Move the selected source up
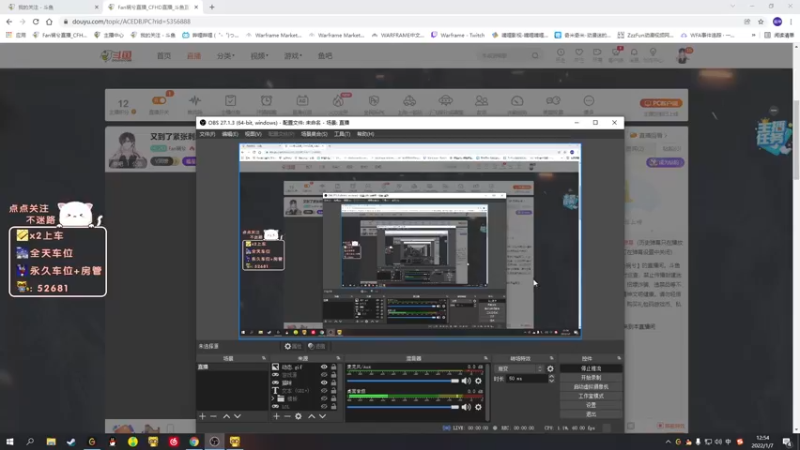The height and width of the screenshot is (450, 800). (311, 416)
